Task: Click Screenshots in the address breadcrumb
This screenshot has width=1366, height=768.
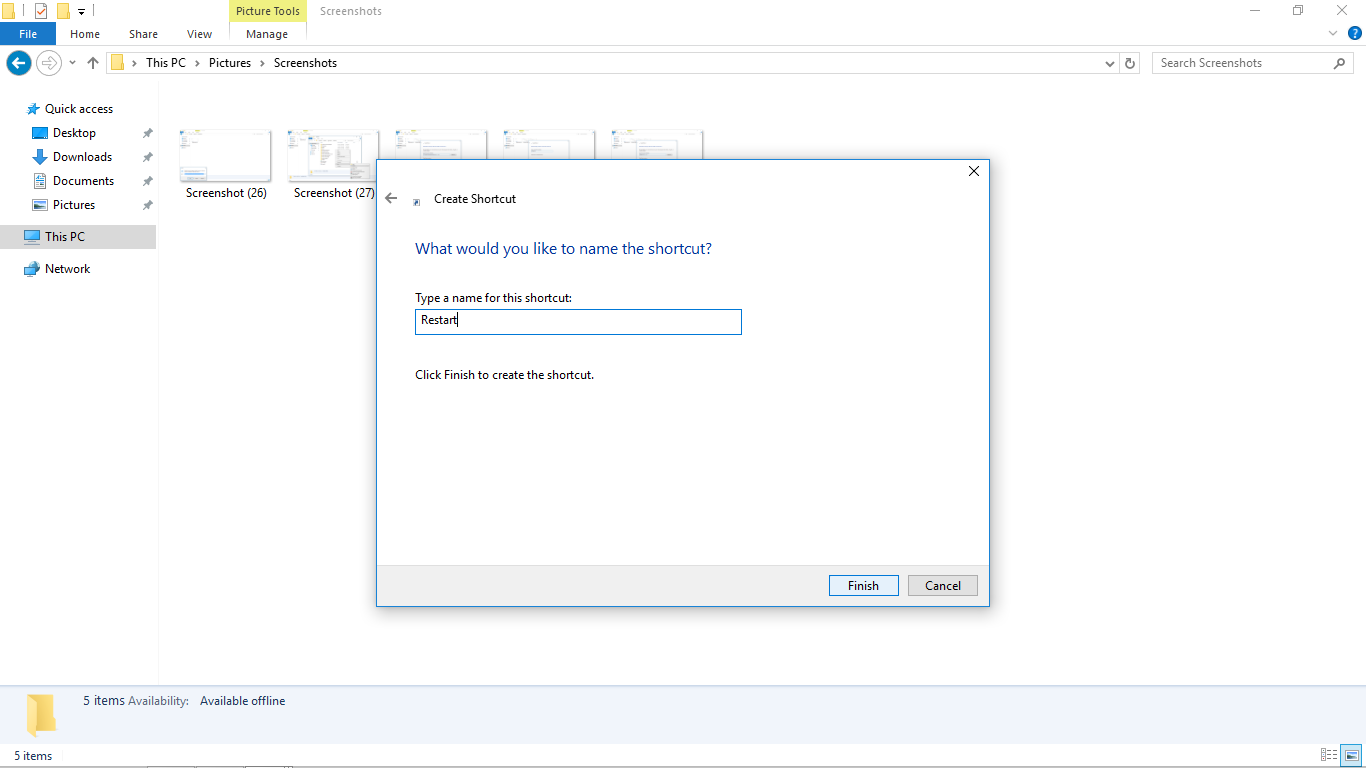Action: [305, 63]
